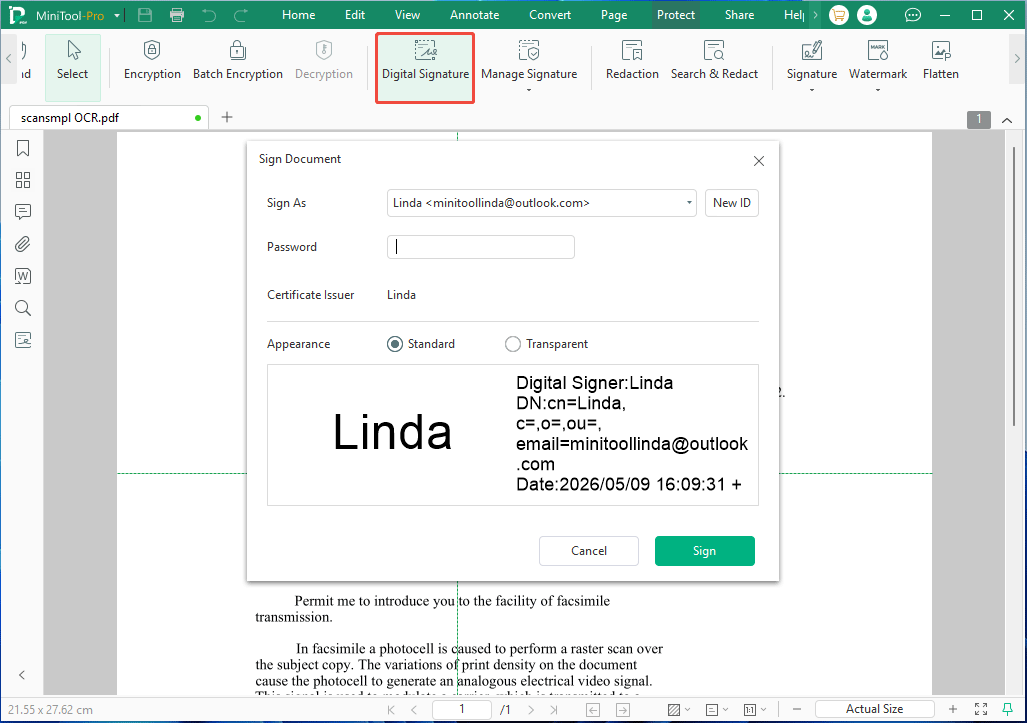Focus the Password input field

(x=481, y=247)
